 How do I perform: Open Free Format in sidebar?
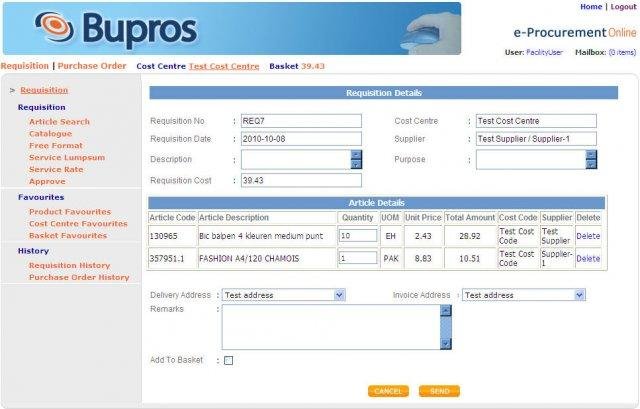coord(56,145)
